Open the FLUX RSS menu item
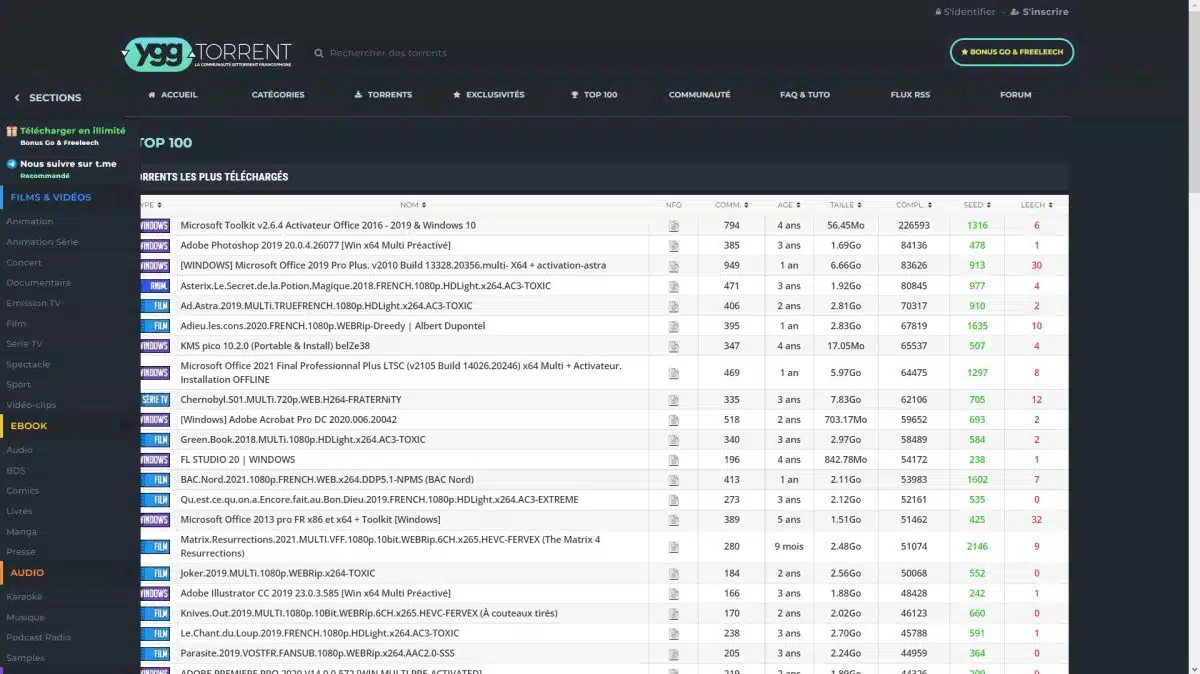 tap(910, 95)
